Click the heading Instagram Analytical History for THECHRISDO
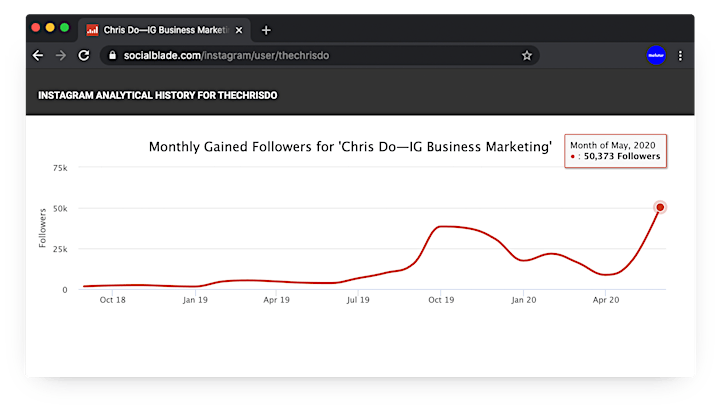The image size is (720, 405). click(158, 96)
